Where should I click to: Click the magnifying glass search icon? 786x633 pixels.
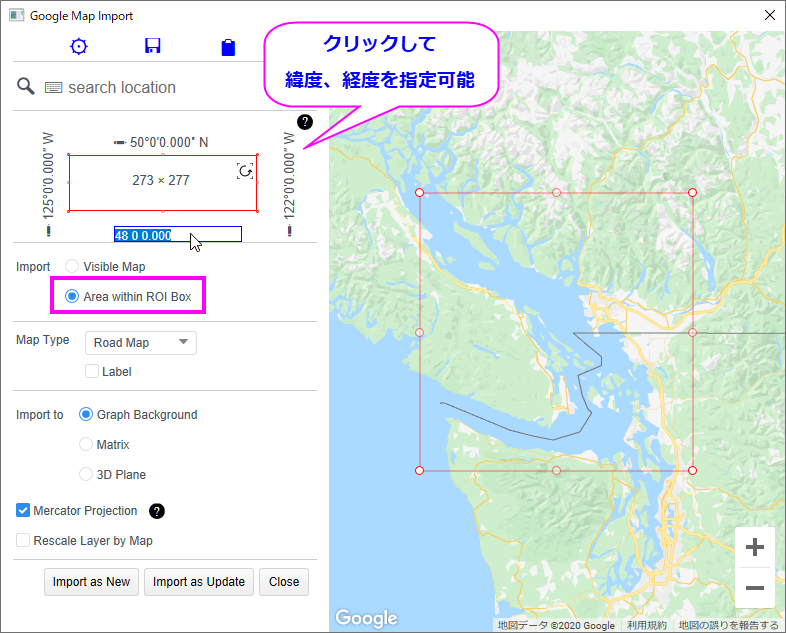26,86
